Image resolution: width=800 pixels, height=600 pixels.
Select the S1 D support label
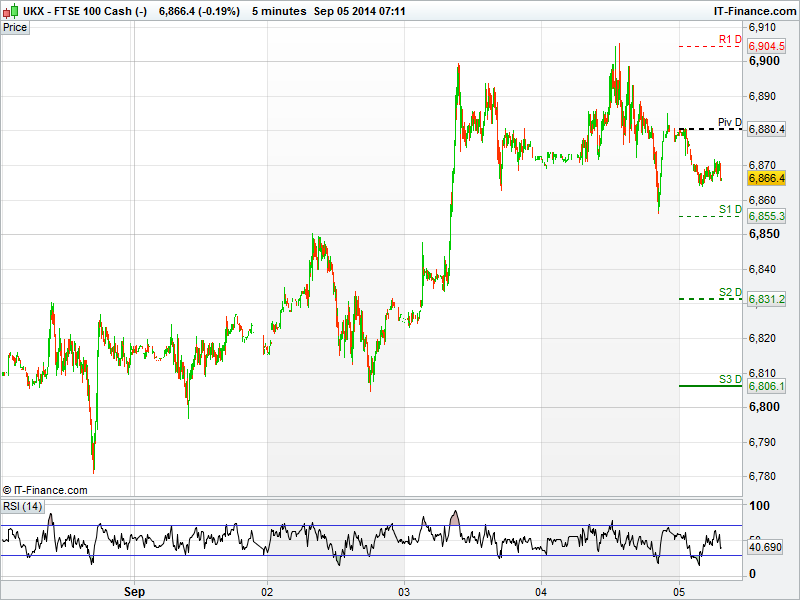point(729,209)
